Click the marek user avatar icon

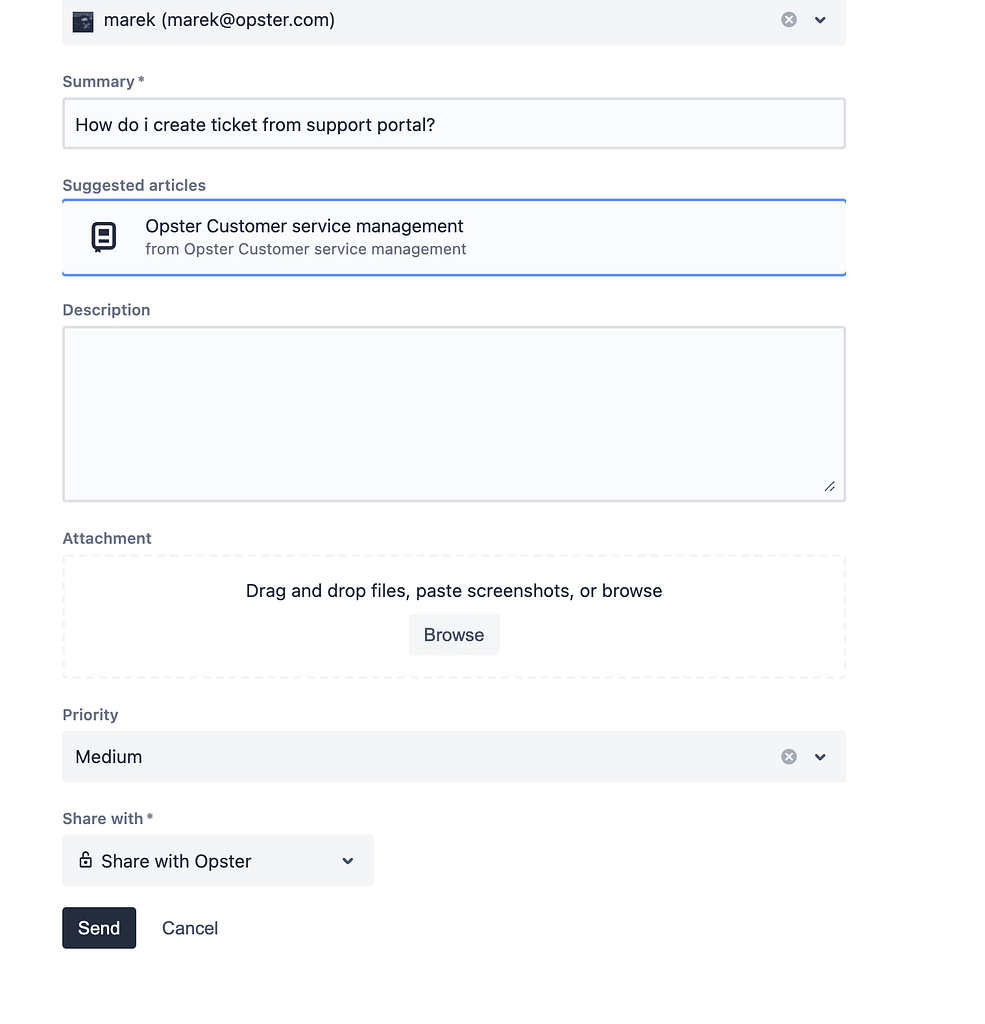pyautogui.click(x=83, y=22)
